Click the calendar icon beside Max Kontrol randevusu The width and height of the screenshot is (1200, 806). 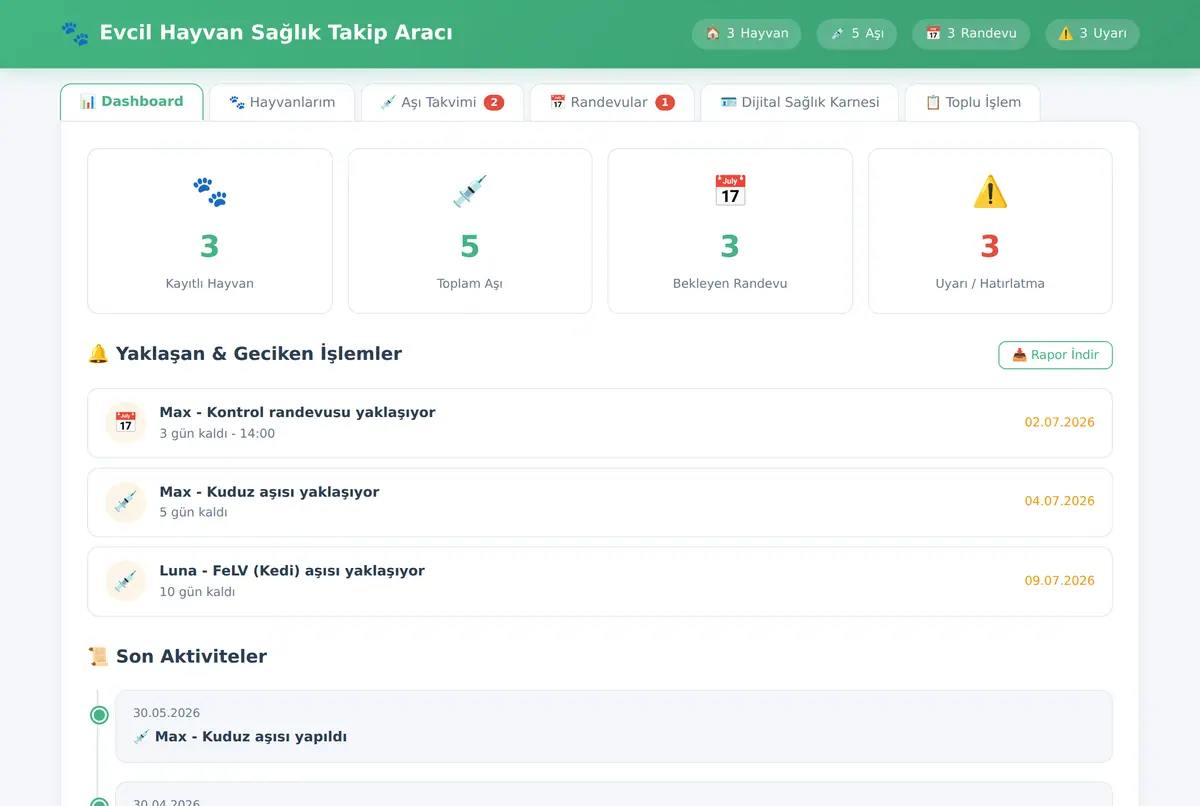click(126, 422)
